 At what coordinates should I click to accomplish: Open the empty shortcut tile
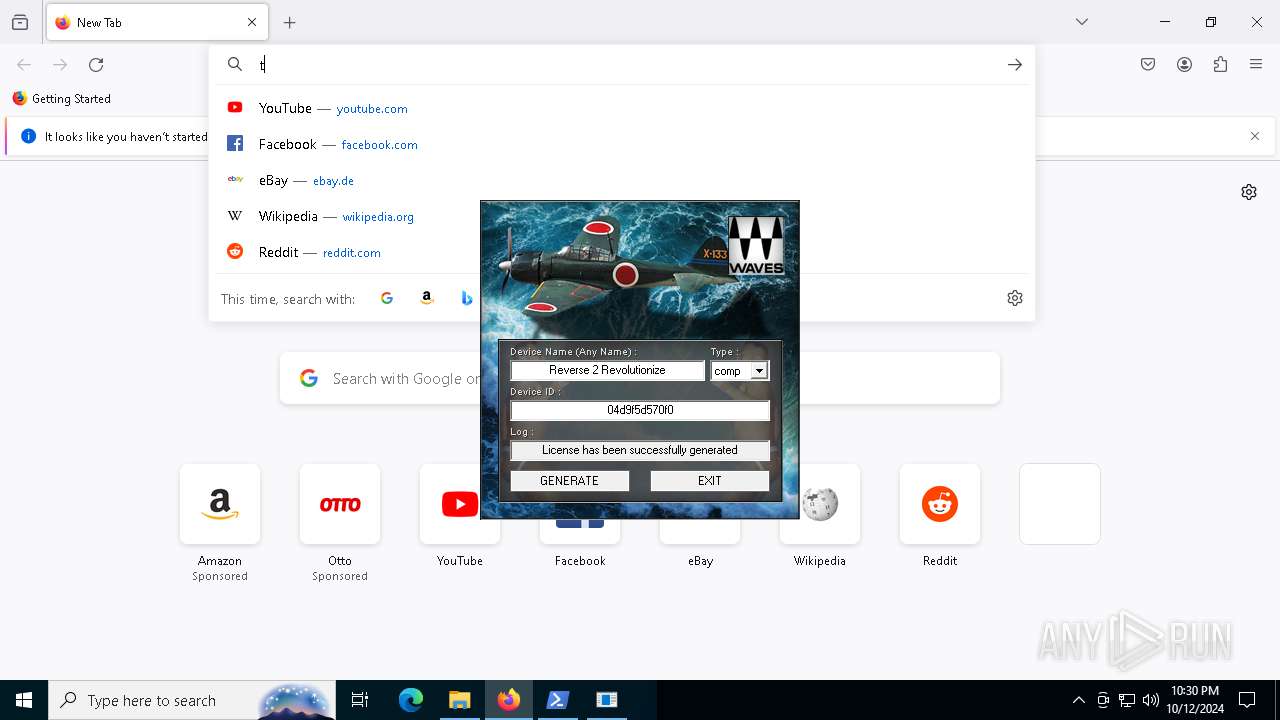coord(1060,504)
